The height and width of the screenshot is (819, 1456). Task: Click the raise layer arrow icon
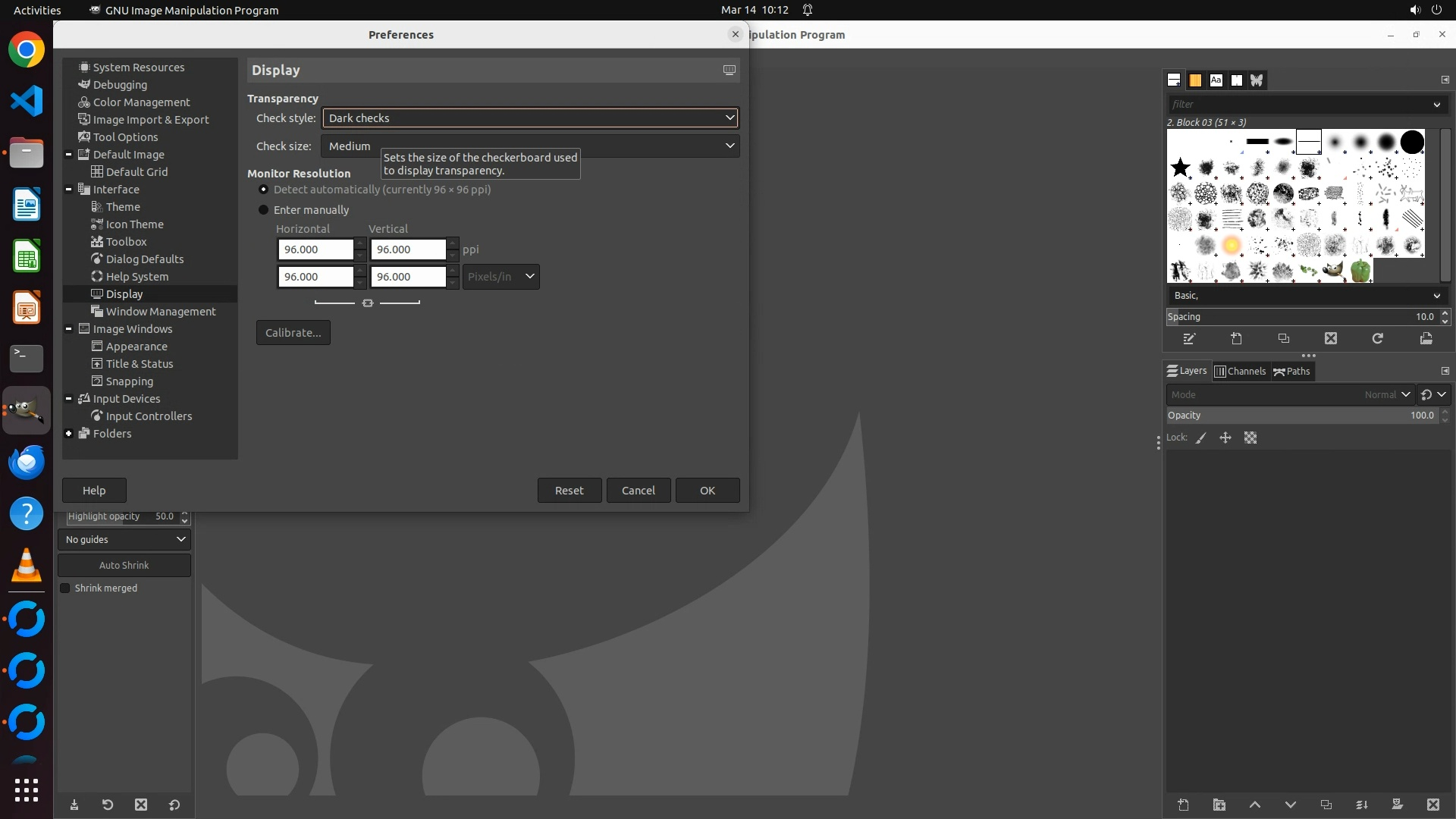[1254, 805]
